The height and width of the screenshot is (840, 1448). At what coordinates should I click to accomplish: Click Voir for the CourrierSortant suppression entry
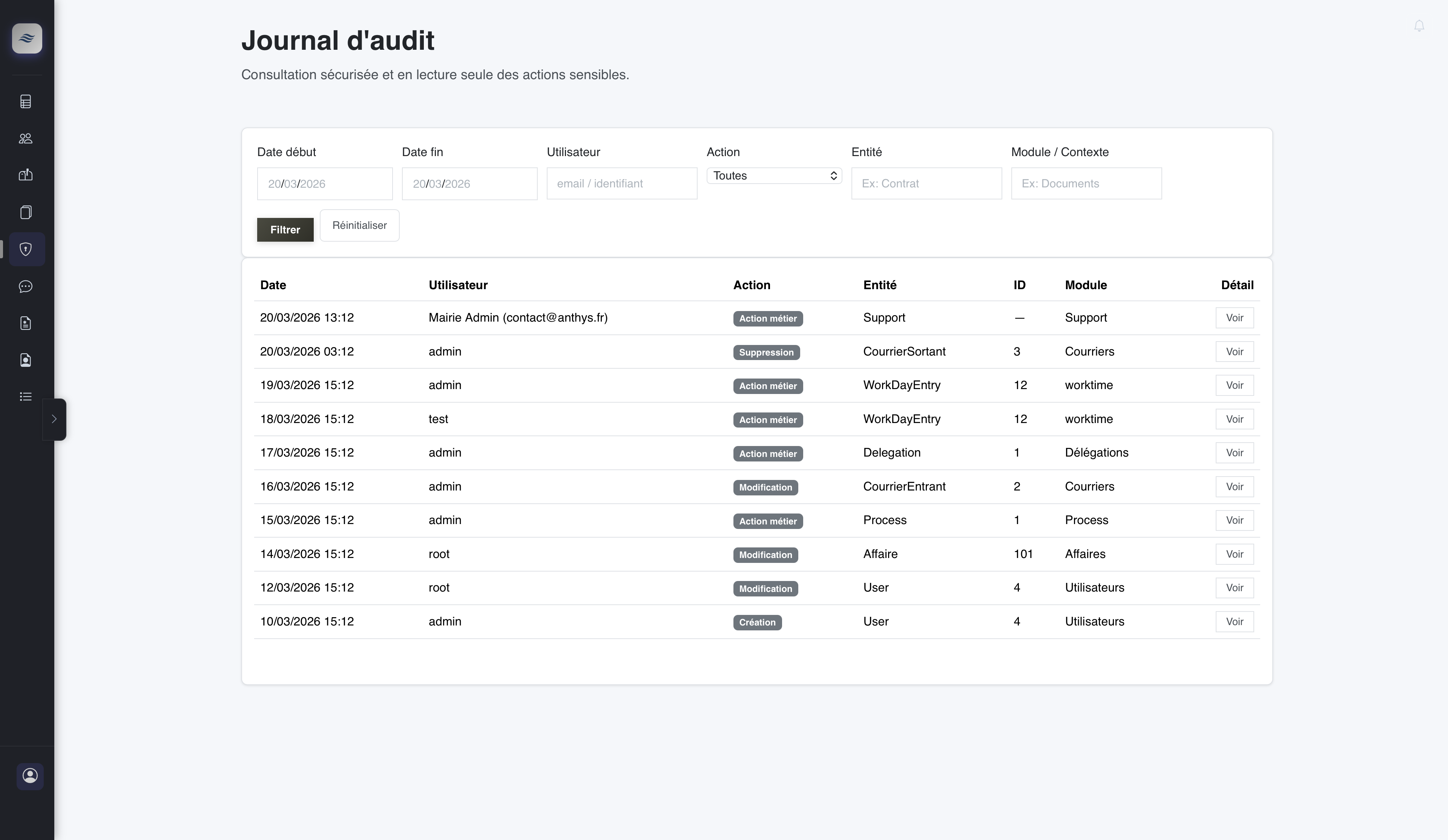[1234, 351]
